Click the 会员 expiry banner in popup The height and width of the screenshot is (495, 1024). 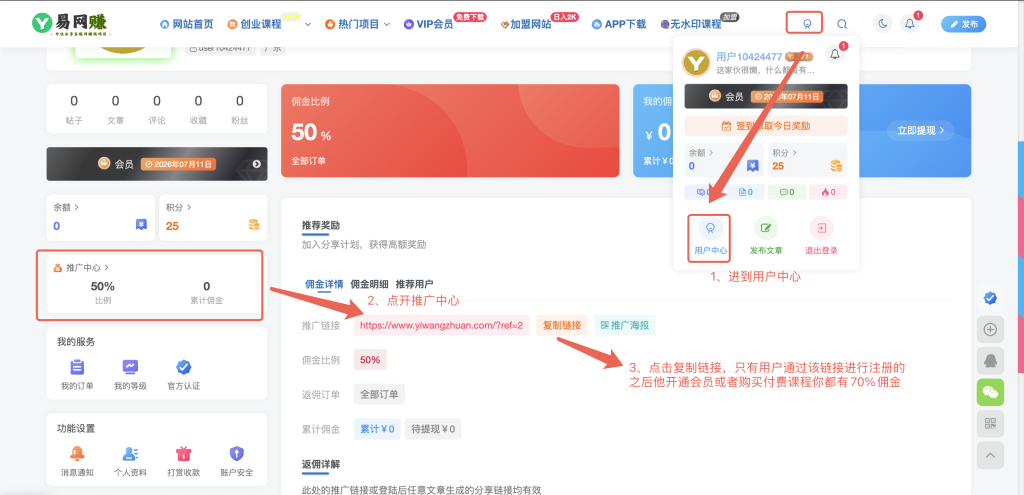766,96
